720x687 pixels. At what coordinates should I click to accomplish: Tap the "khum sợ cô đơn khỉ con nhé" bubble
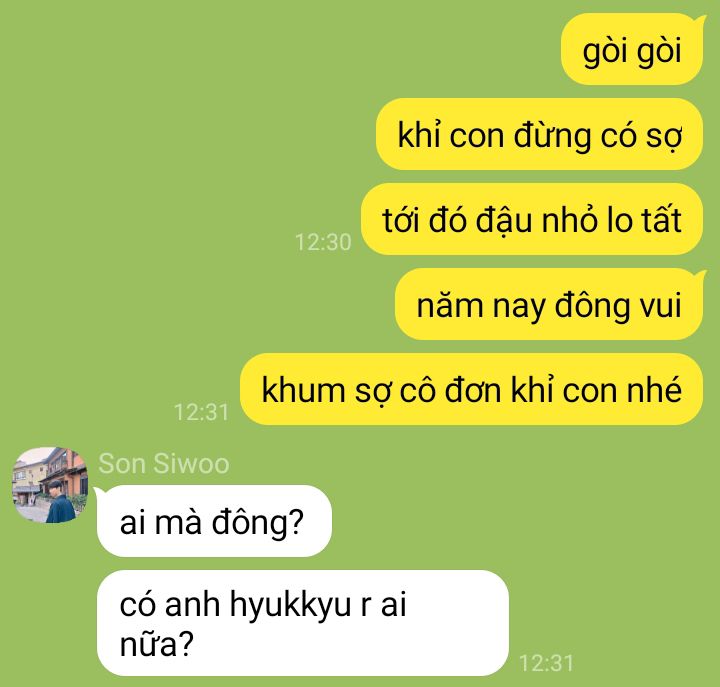click(x=472, y=389)
